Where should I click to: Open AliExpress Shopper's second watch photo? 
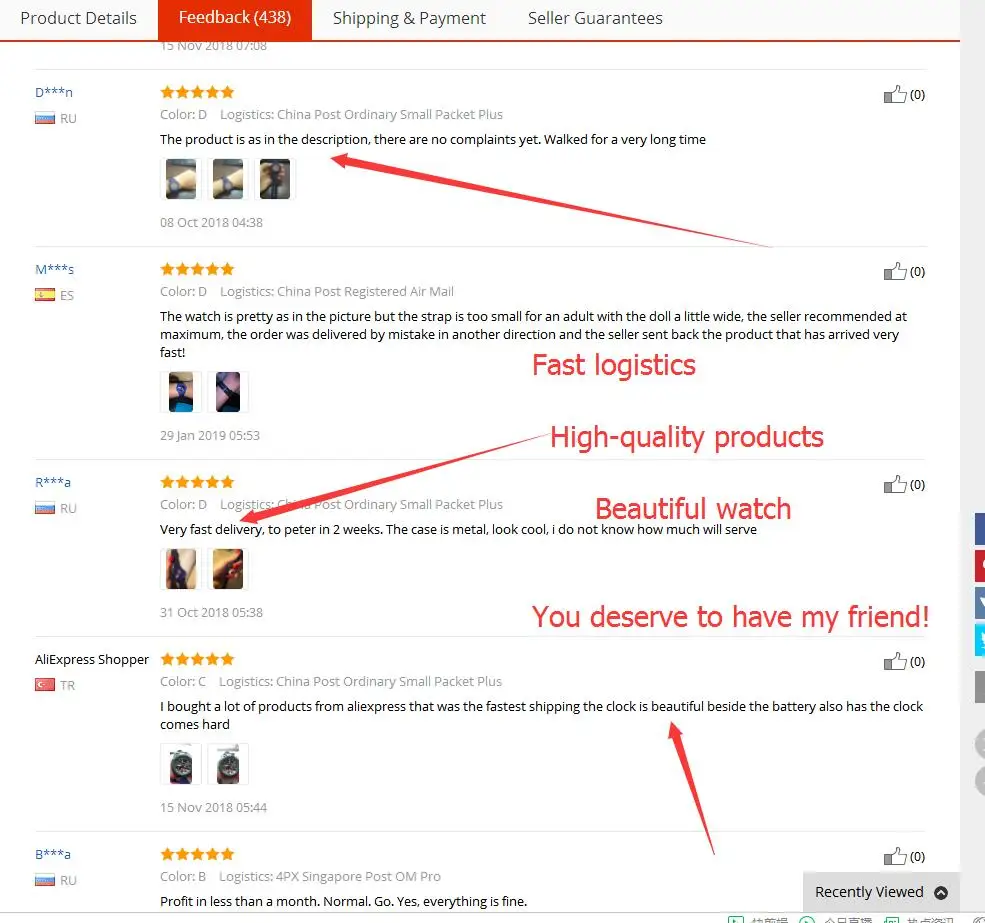228,764
